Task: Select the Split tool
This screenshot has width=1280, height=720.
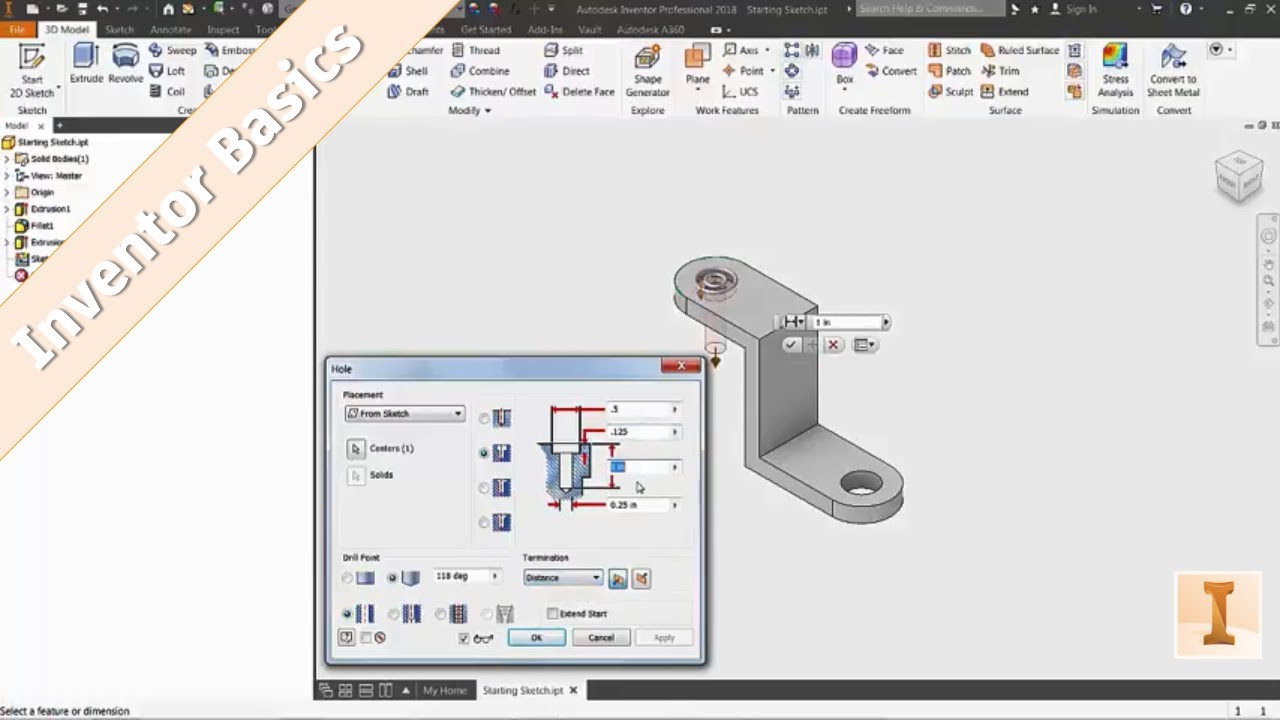Action: pyautogui.click(x=564, y=50)
